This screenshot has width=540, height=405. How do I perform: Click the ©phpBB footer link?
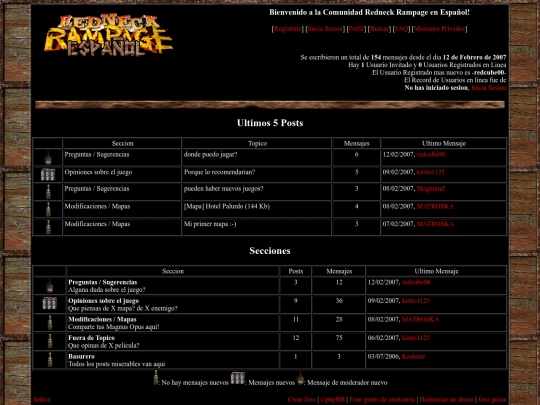pyautogui.click(x=332, y=400)
